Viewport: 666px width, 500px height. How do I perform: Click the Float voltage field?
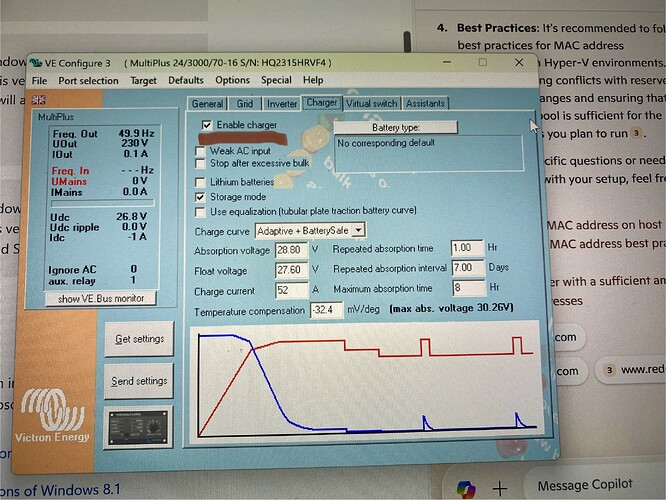pyautogui.click(x=291, y=270)
